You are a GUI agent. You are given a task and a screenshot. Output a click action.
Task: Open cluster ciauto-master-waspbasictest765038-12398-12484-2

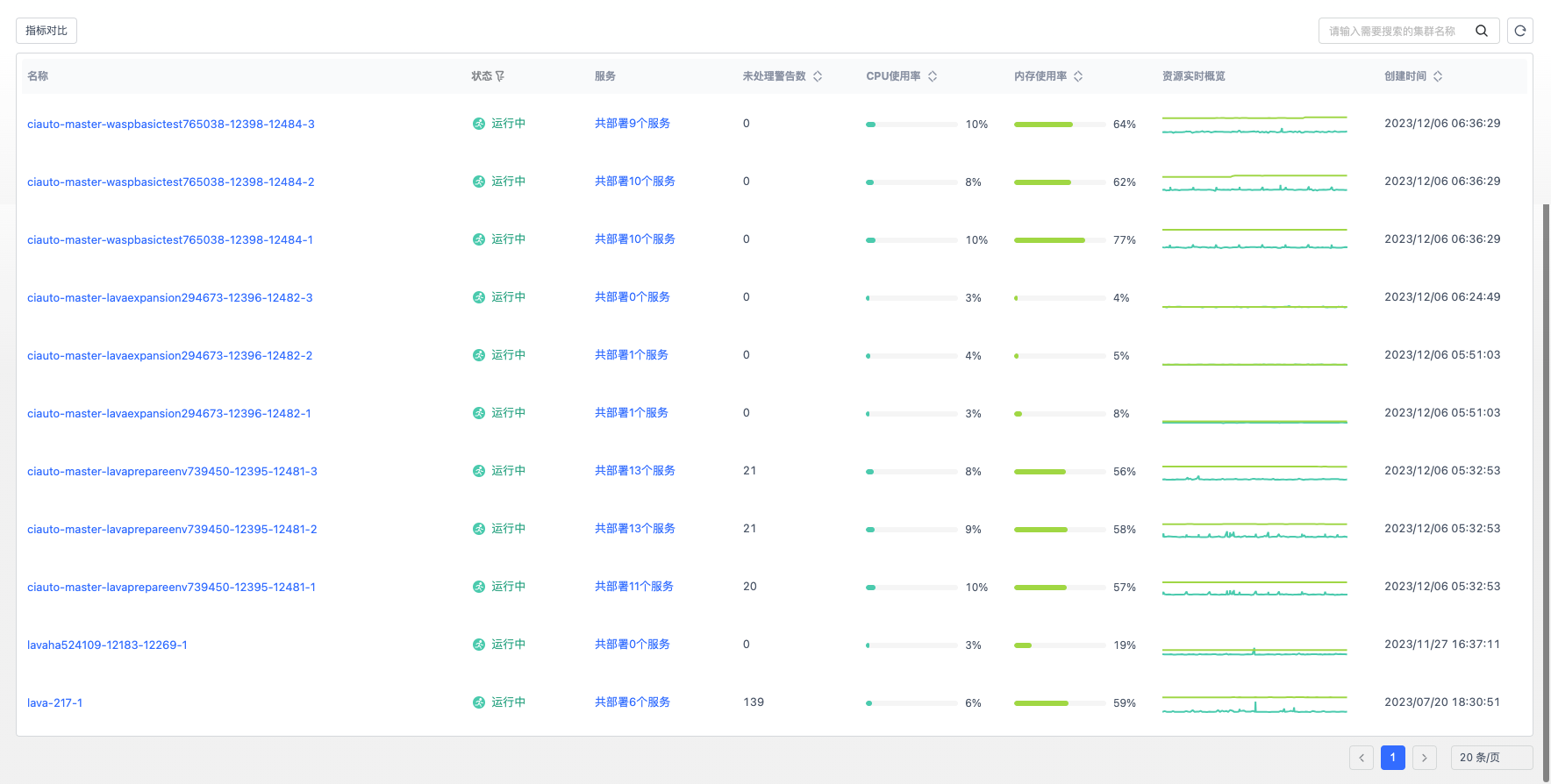(x=171, y=182)
